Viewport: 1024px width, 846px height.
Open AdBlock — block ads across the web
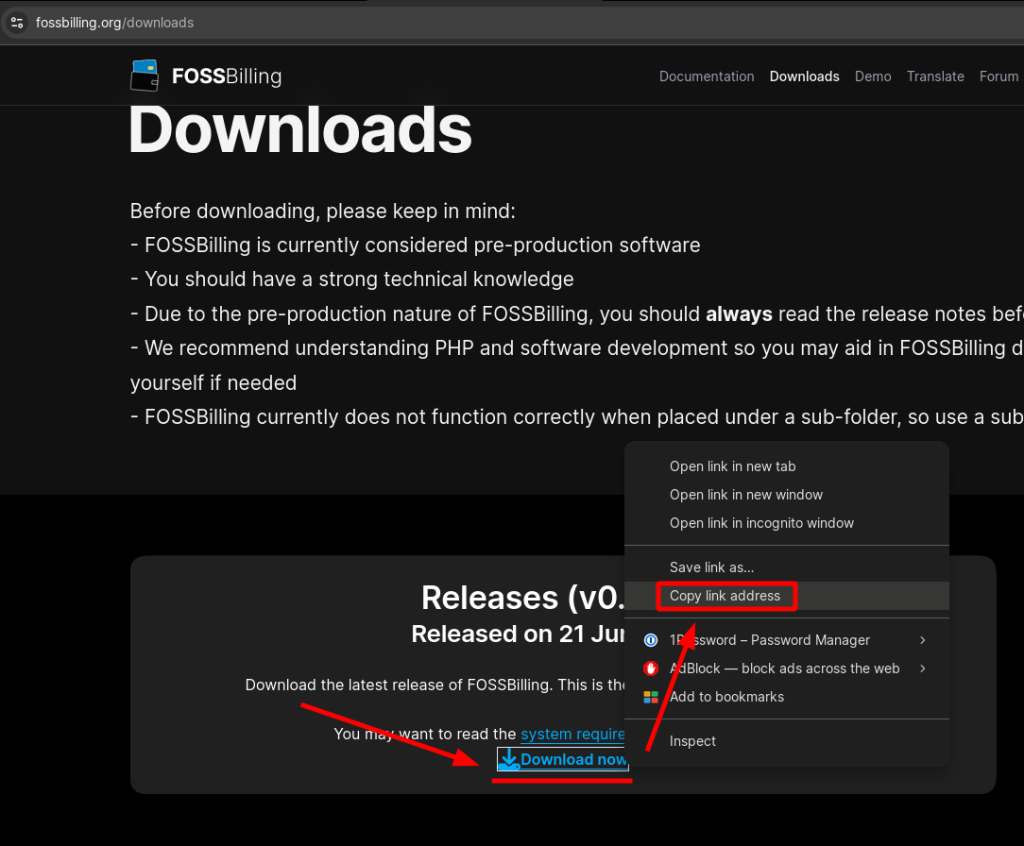[786, 668]
